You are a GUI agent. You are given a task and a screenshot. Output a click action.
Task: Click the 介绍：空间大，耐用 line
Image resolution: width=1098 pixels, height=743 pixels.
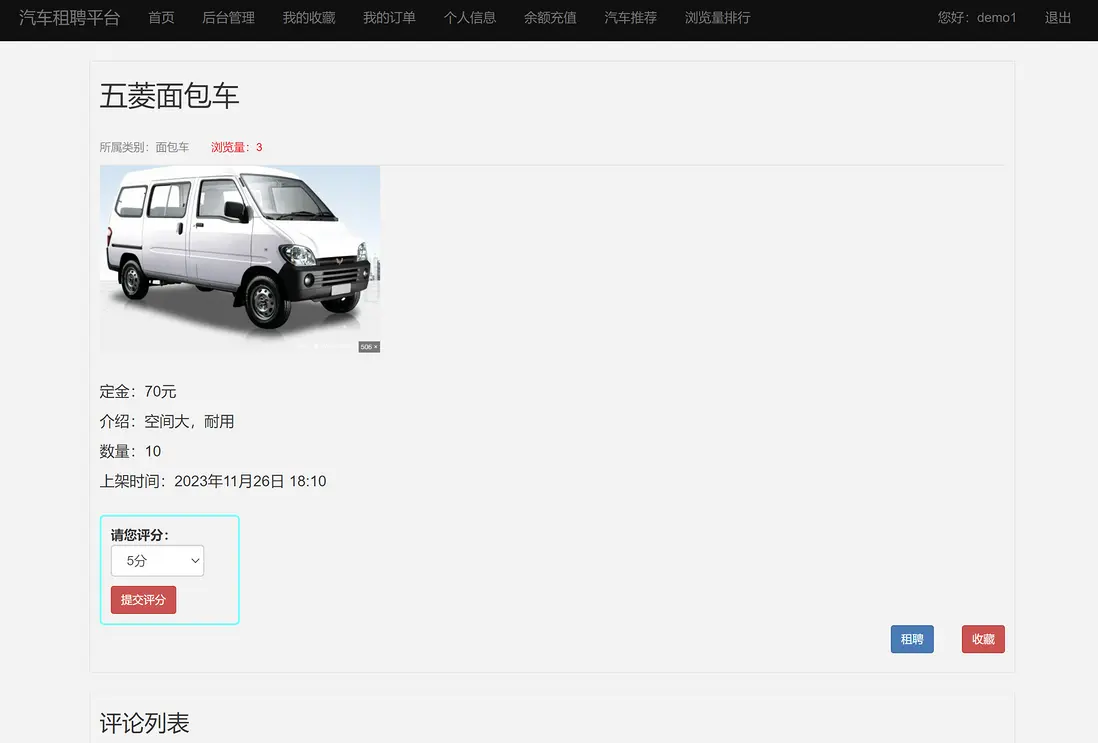click(x=167, y=422)
